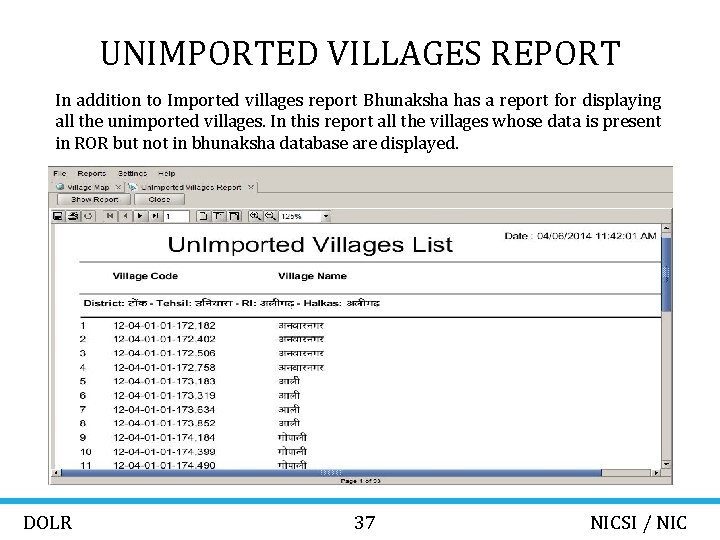Switch to the Village Map tab
The height and width of the screenshot is (540, 720).
click(88, 187)
